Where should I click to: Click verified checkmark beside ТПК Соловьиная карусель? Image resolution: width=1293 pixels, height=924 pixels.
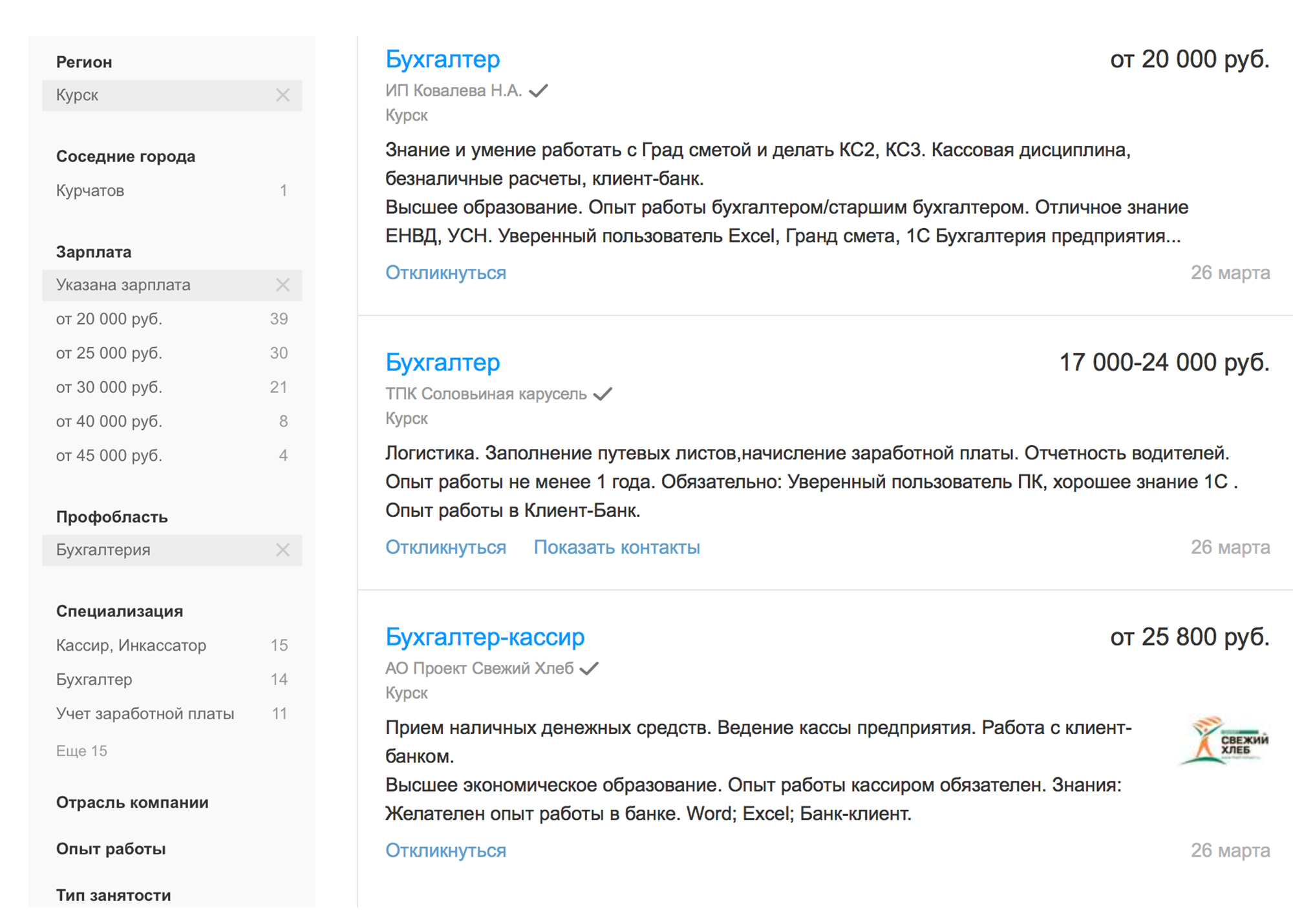click(x=603, y=394)
